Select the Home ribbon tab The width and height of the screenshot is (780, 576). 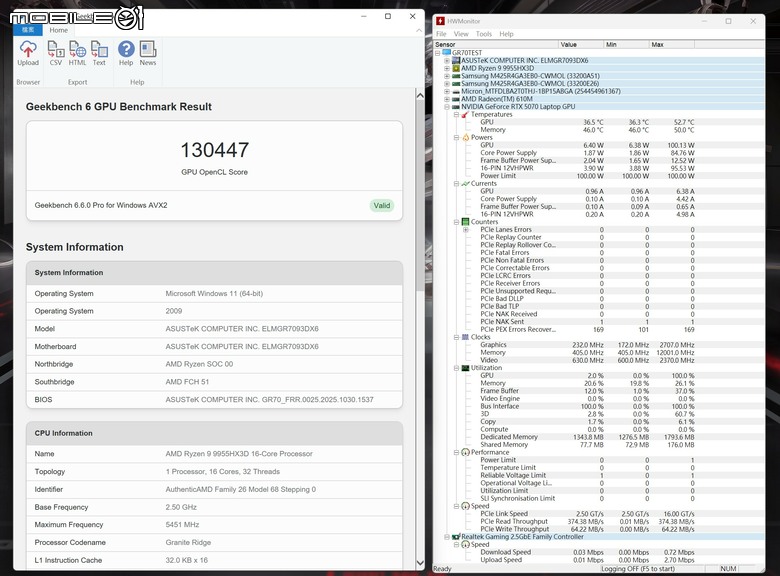point(58,30)
